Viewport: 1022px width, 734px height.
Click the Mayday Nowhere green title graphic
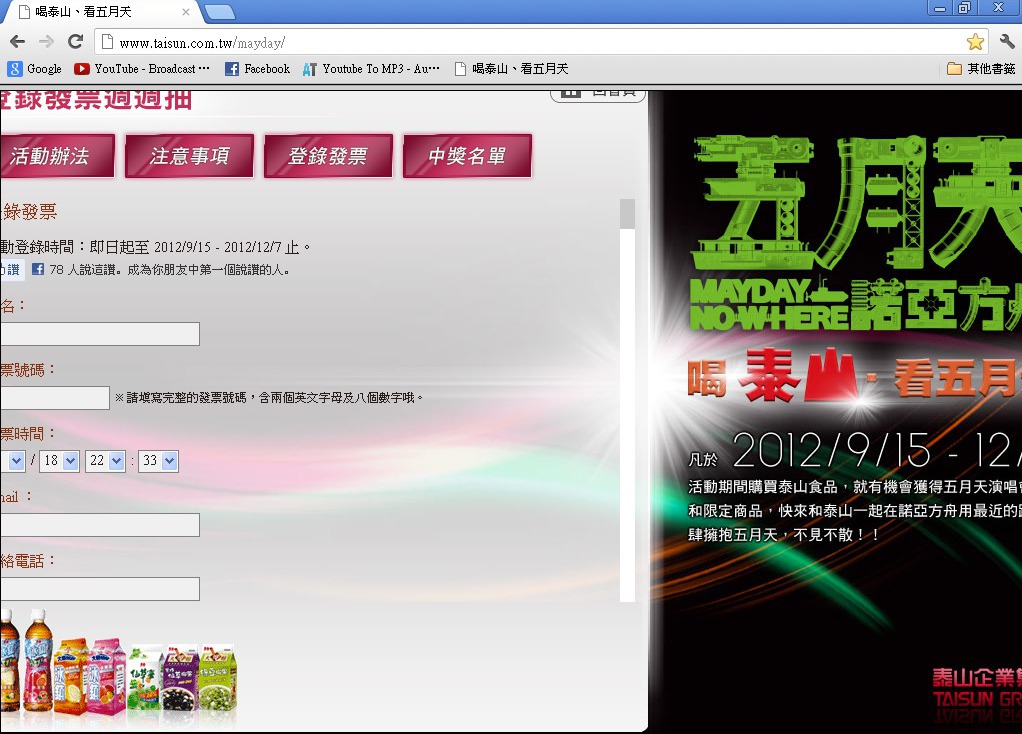click(856, 233)
